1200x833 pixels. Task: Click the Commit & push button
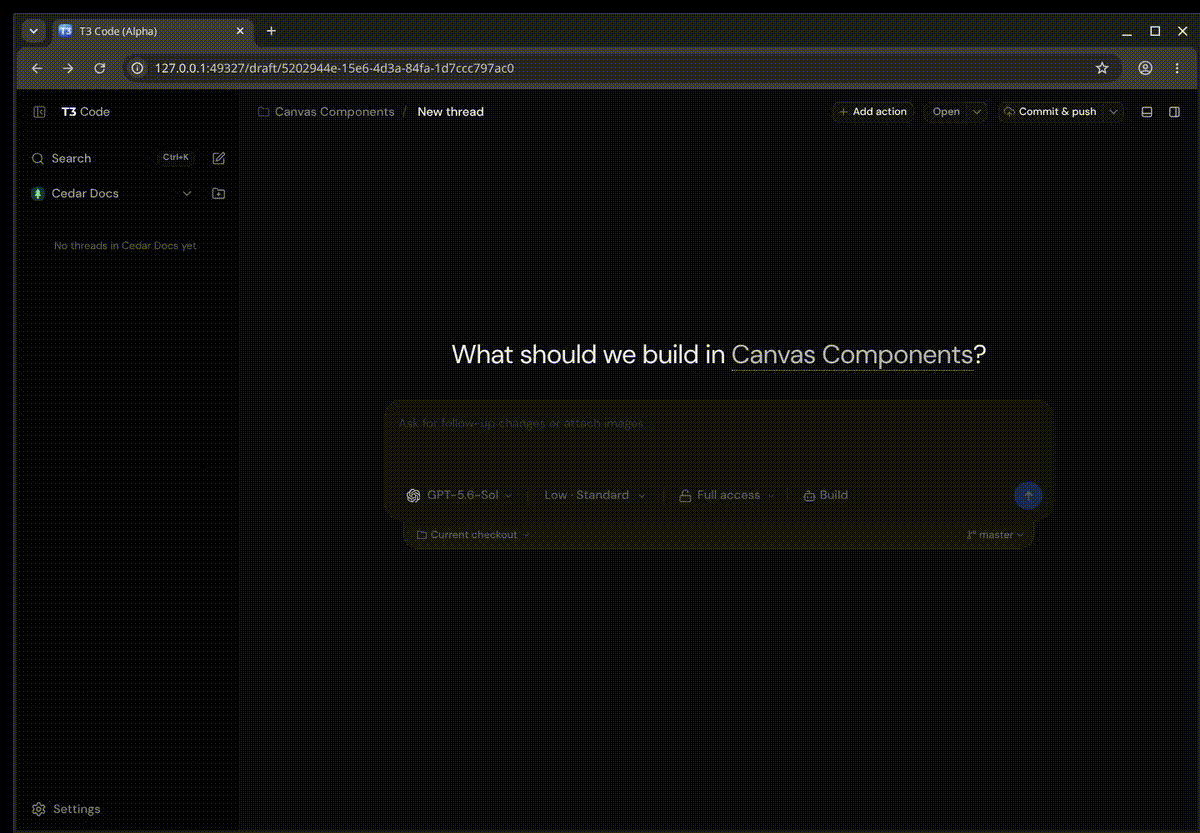coord(1050,112)
